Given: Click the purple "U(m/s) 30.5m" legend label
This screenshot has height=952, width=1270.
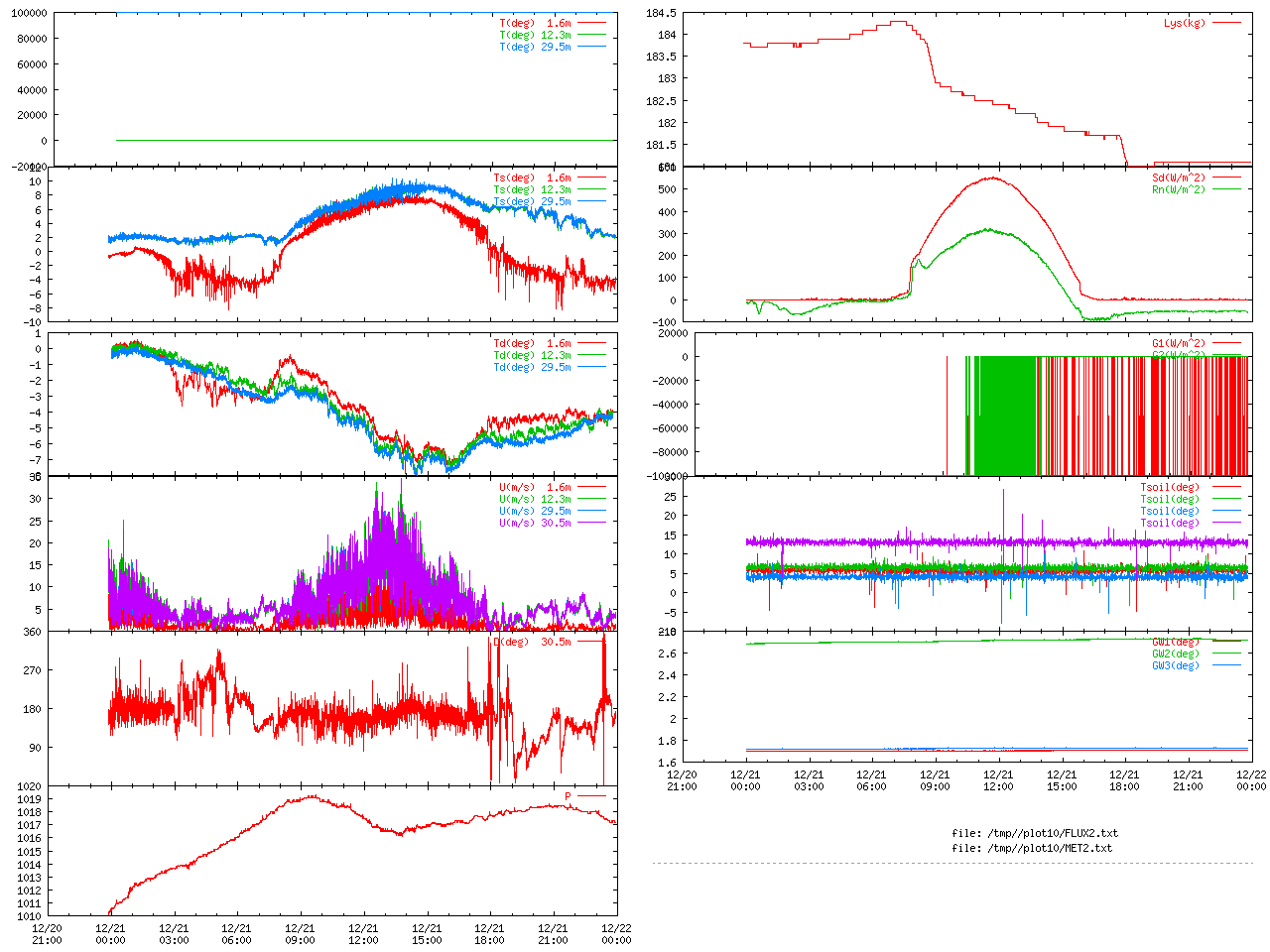Looking at the screenshot, I should (x=535, y=523).
